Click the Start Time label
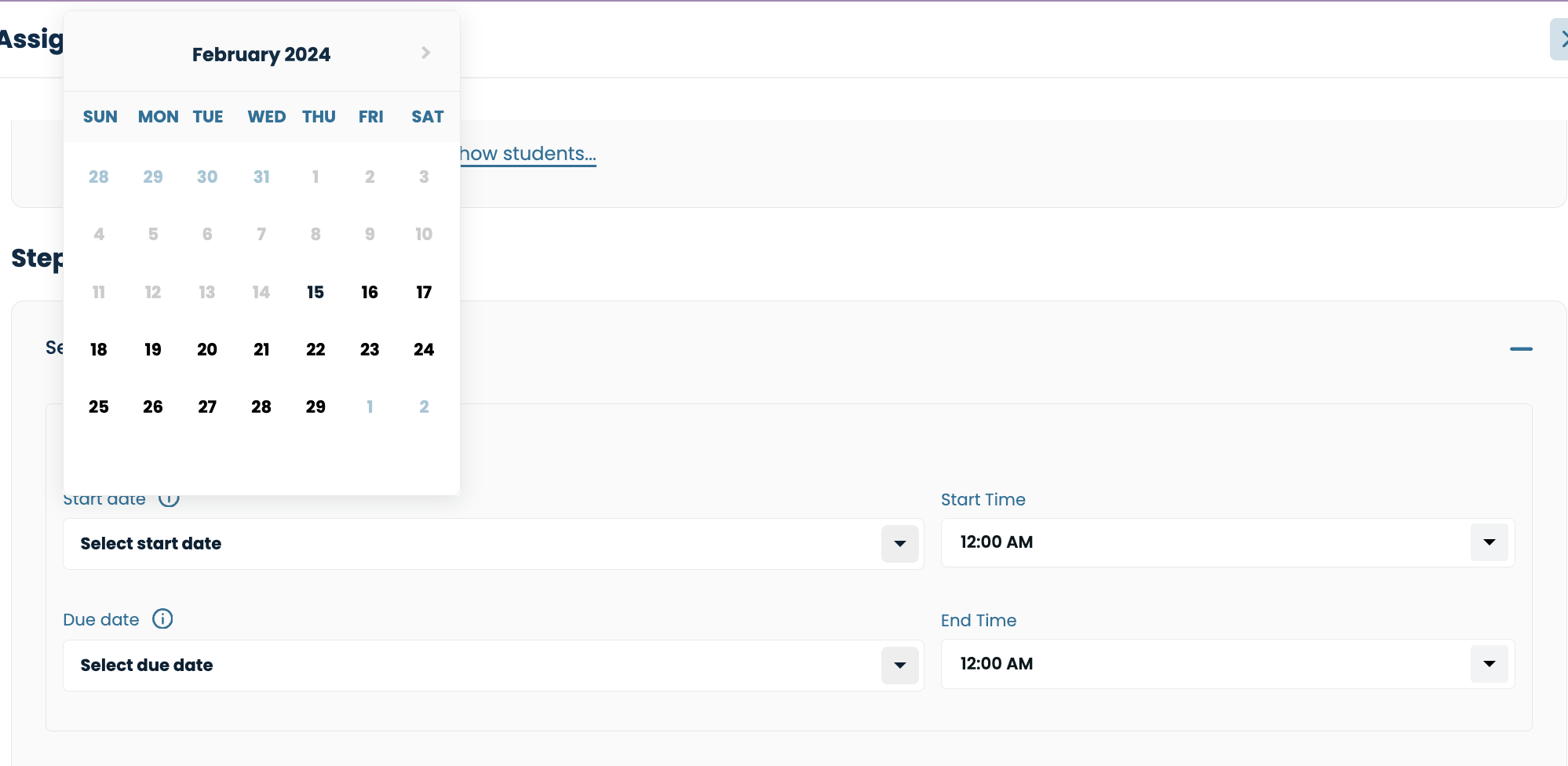 (x=983, y=500)
